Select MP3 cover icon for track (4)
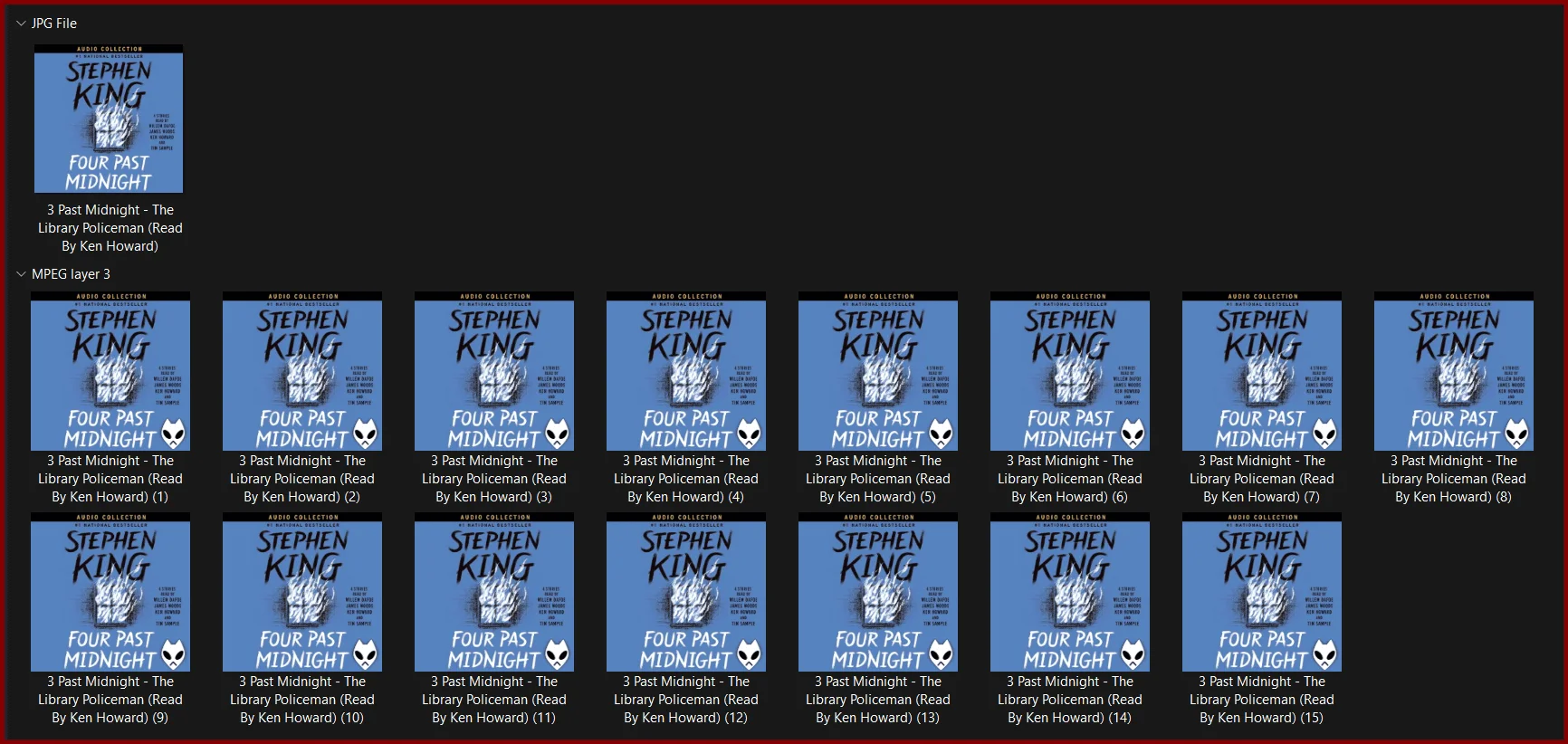 coord(686,371)
